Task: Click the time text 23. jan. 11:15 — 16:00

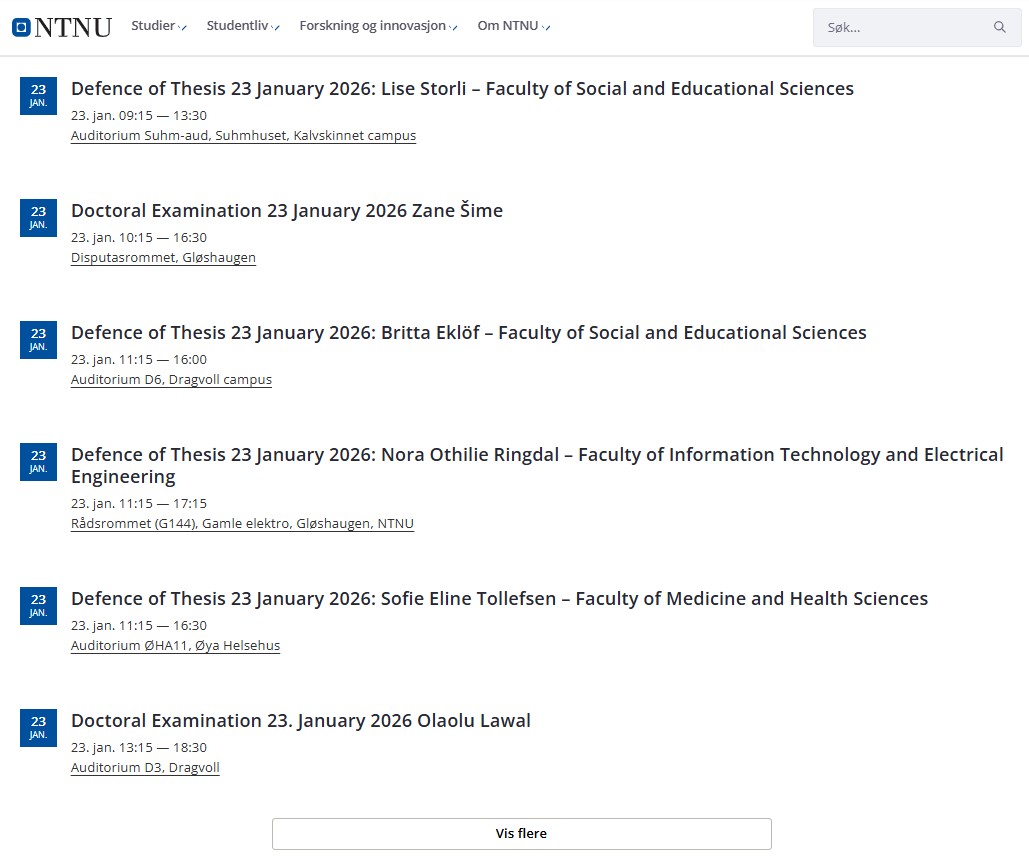Action: pos(138,359)
